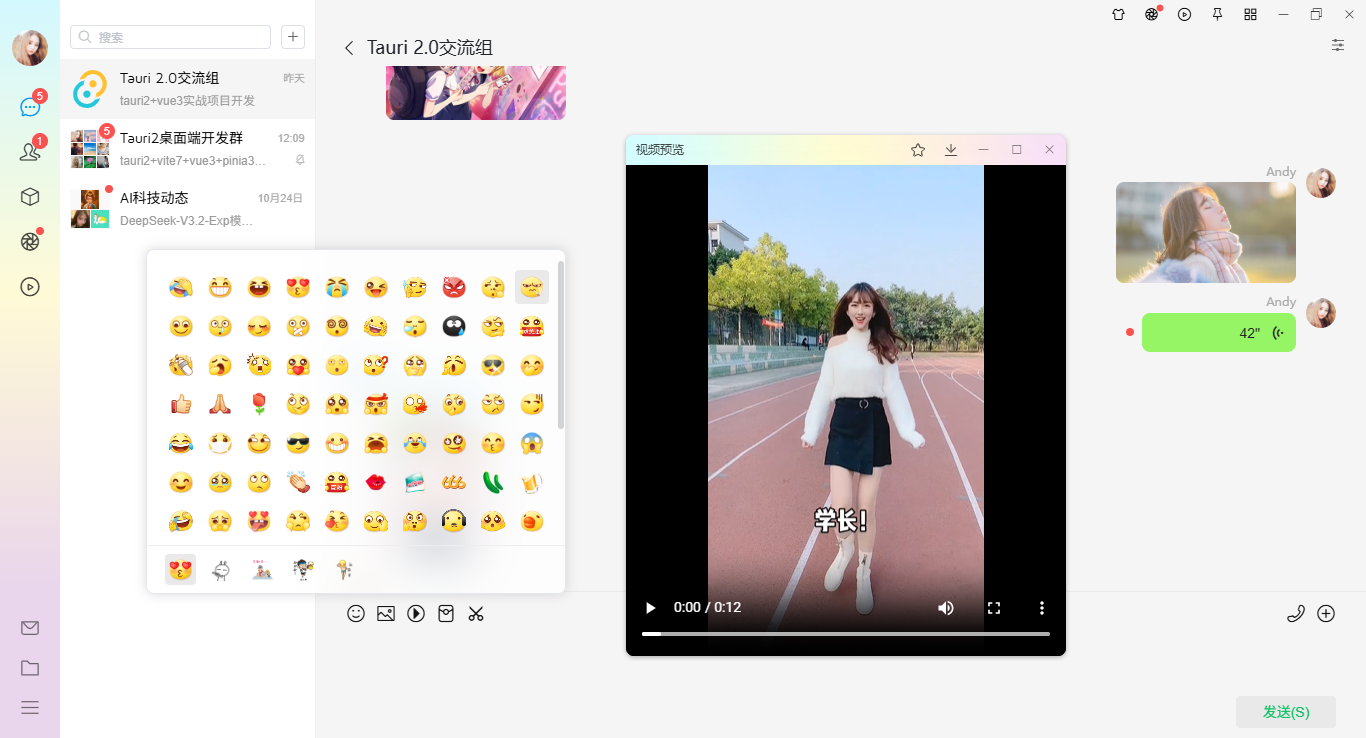Download the video with the download icon
The image size is (1366, 738).
pos(951,150)
